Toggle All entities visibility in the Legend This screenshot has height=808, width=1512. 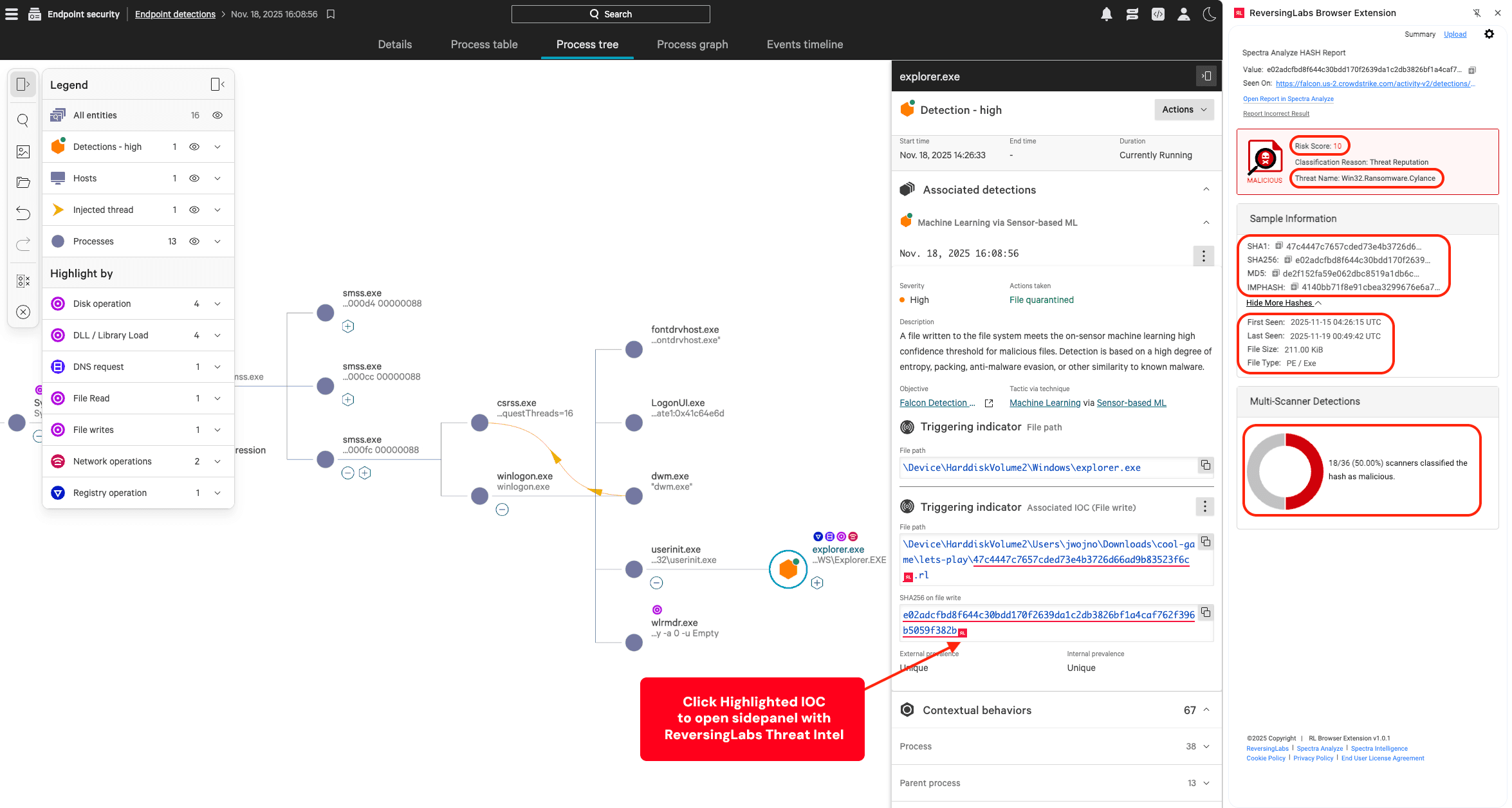[217, 115]
